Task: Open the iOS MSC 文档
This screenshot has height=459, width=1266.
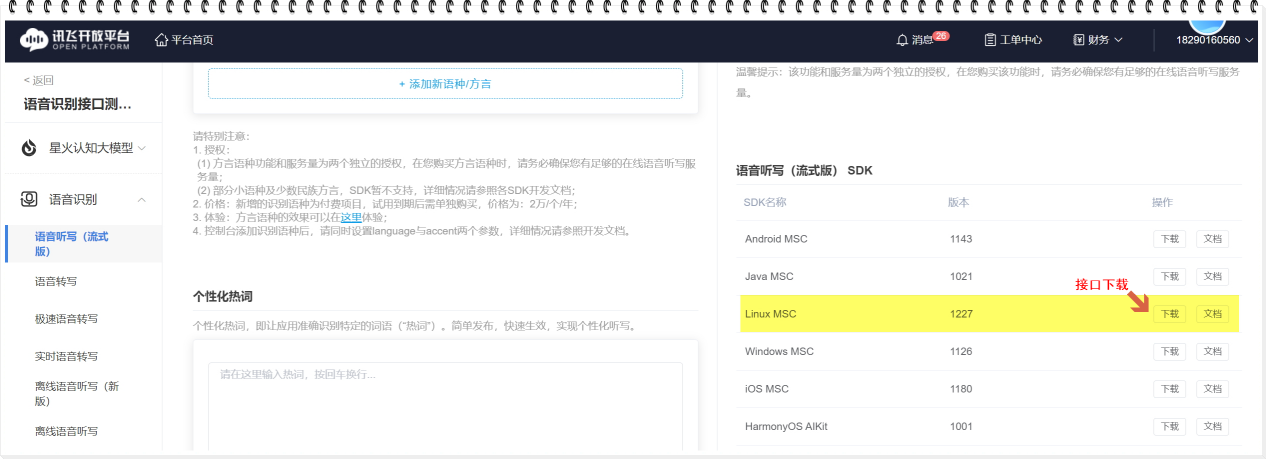Action: (1212, 389)
